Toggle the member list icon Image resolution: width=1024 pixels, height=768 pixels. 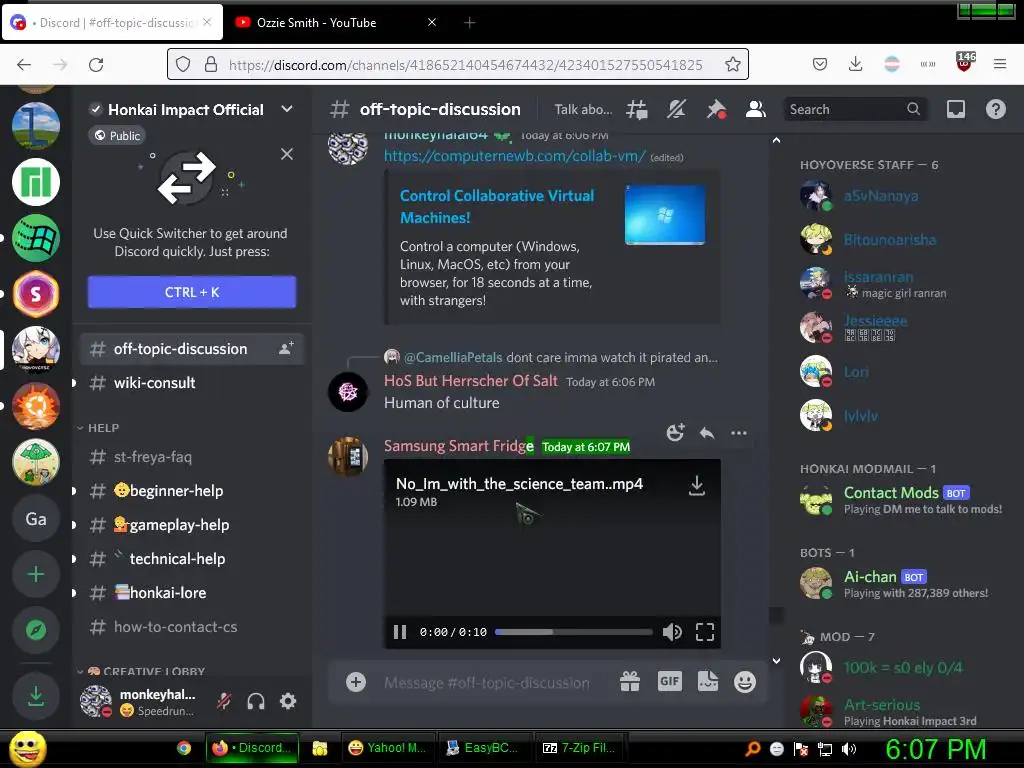click(x=756, y=109)
